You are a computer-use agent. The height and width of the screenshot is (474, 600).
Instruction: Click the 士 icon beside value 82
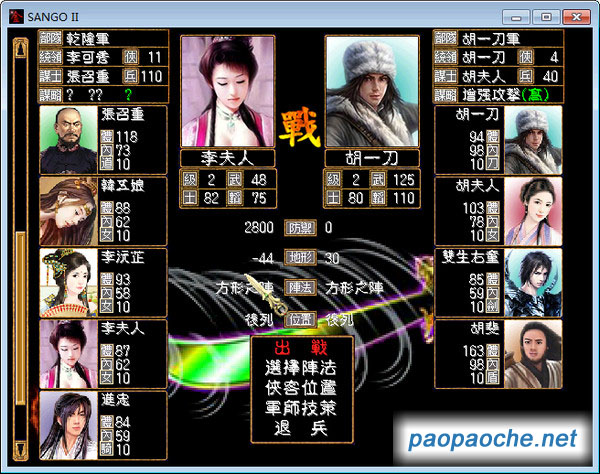[190, 198]
